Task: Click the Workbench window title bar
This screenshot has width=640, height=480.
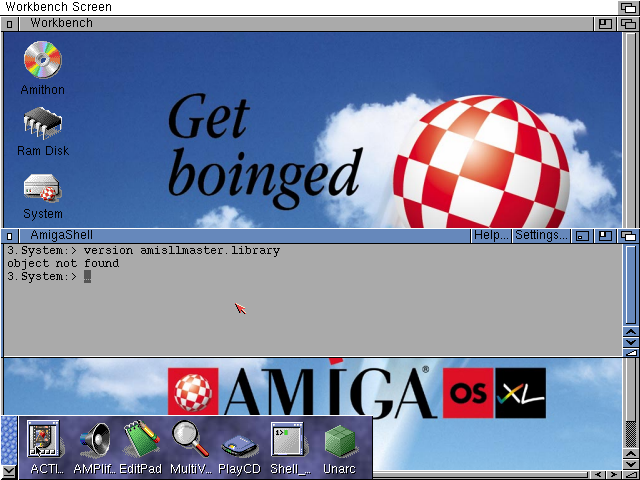Action: 306,24
